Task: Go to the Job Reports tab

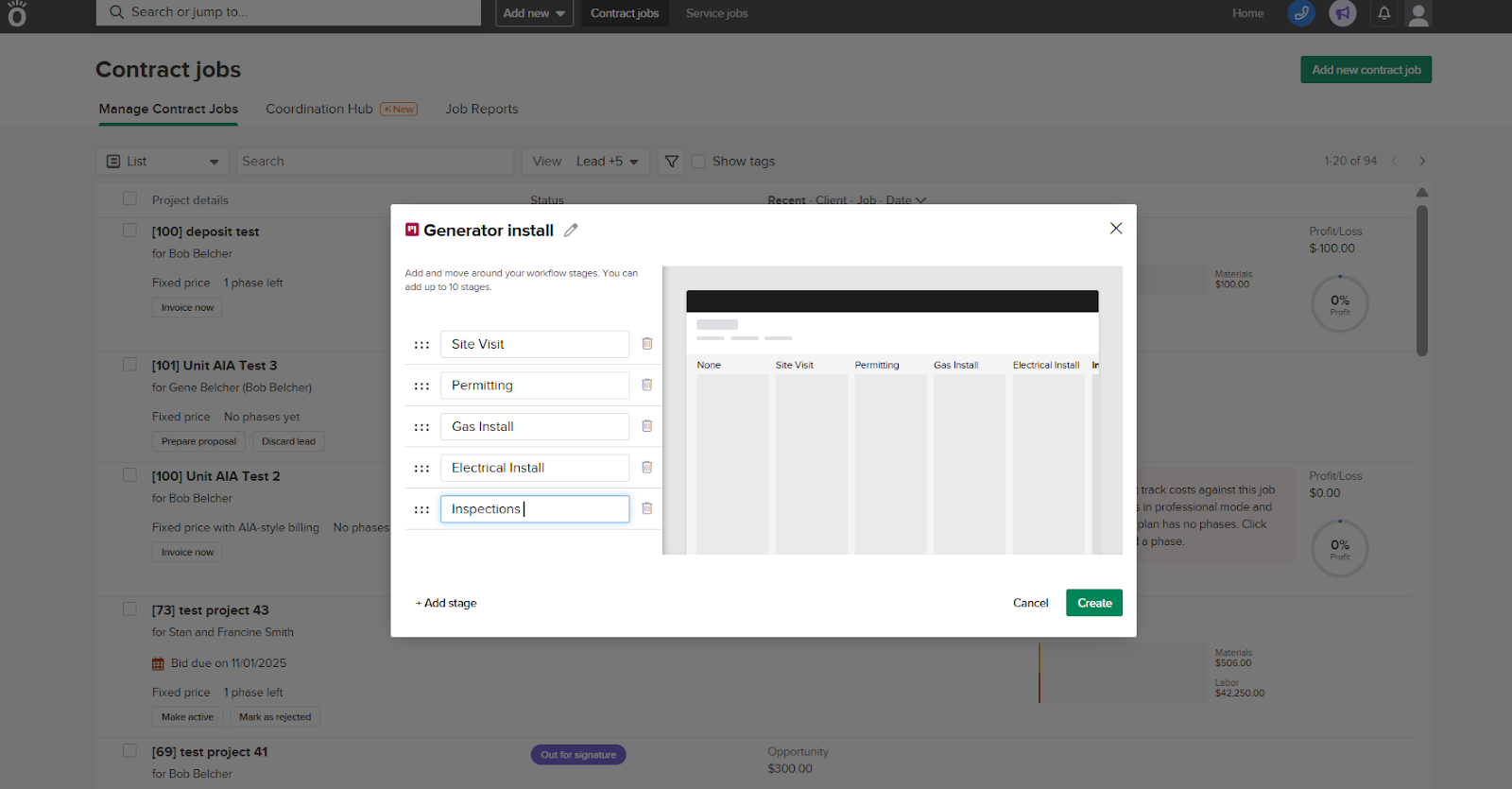Action: tap(482, 109)
